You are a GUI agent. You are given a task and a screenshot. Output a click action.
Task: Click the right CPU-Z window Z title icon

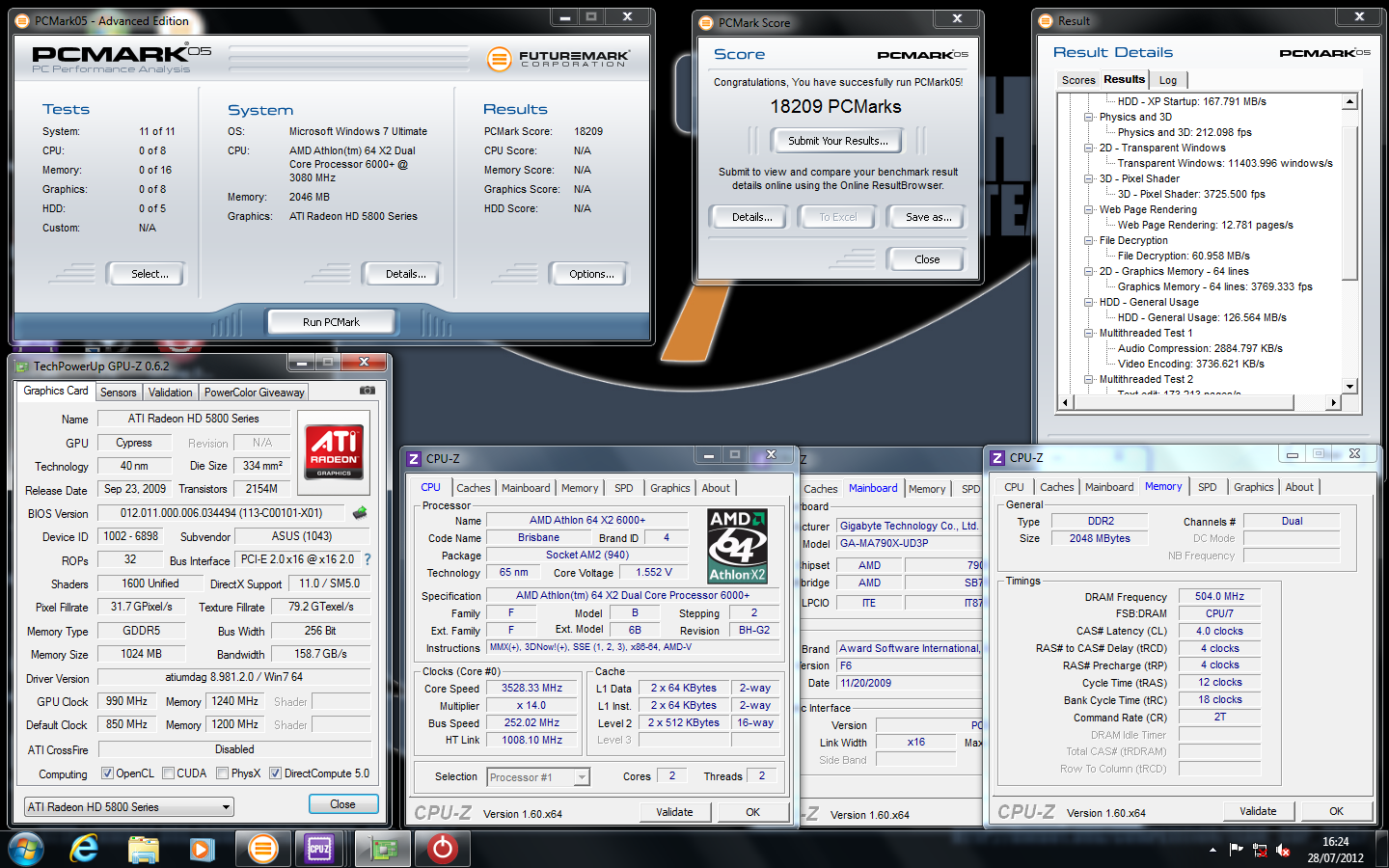pyautogui.click(x=997, y=458)
